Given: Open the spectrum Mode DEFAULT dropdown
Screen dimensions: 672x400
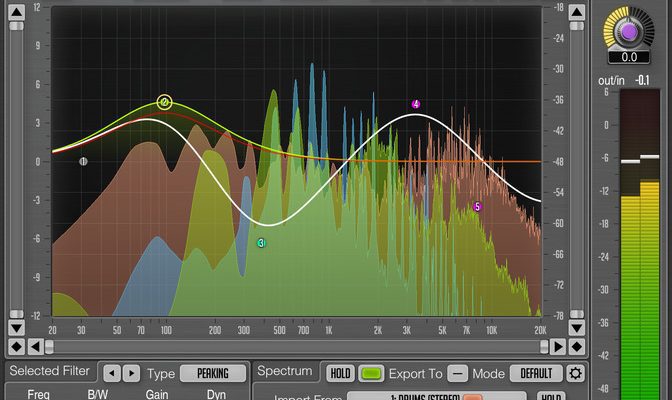Looking at the screenshot, I should (x=536, y=373).
